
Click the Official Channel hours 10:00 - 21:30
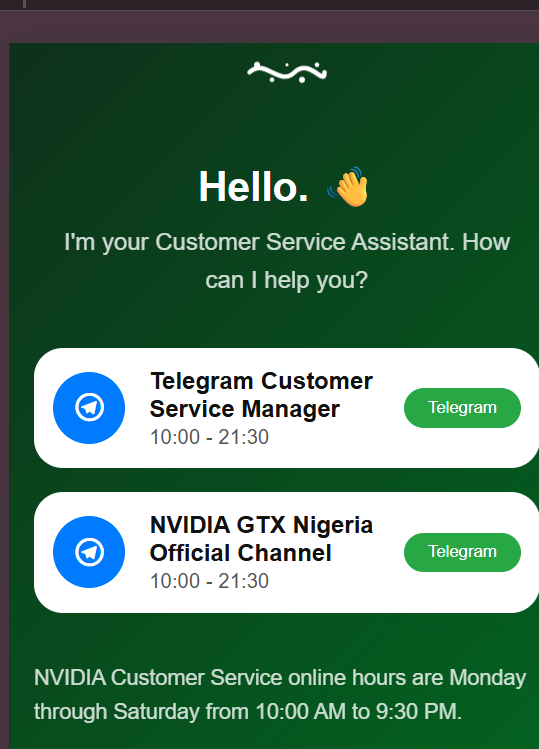(x=209, y=581)
